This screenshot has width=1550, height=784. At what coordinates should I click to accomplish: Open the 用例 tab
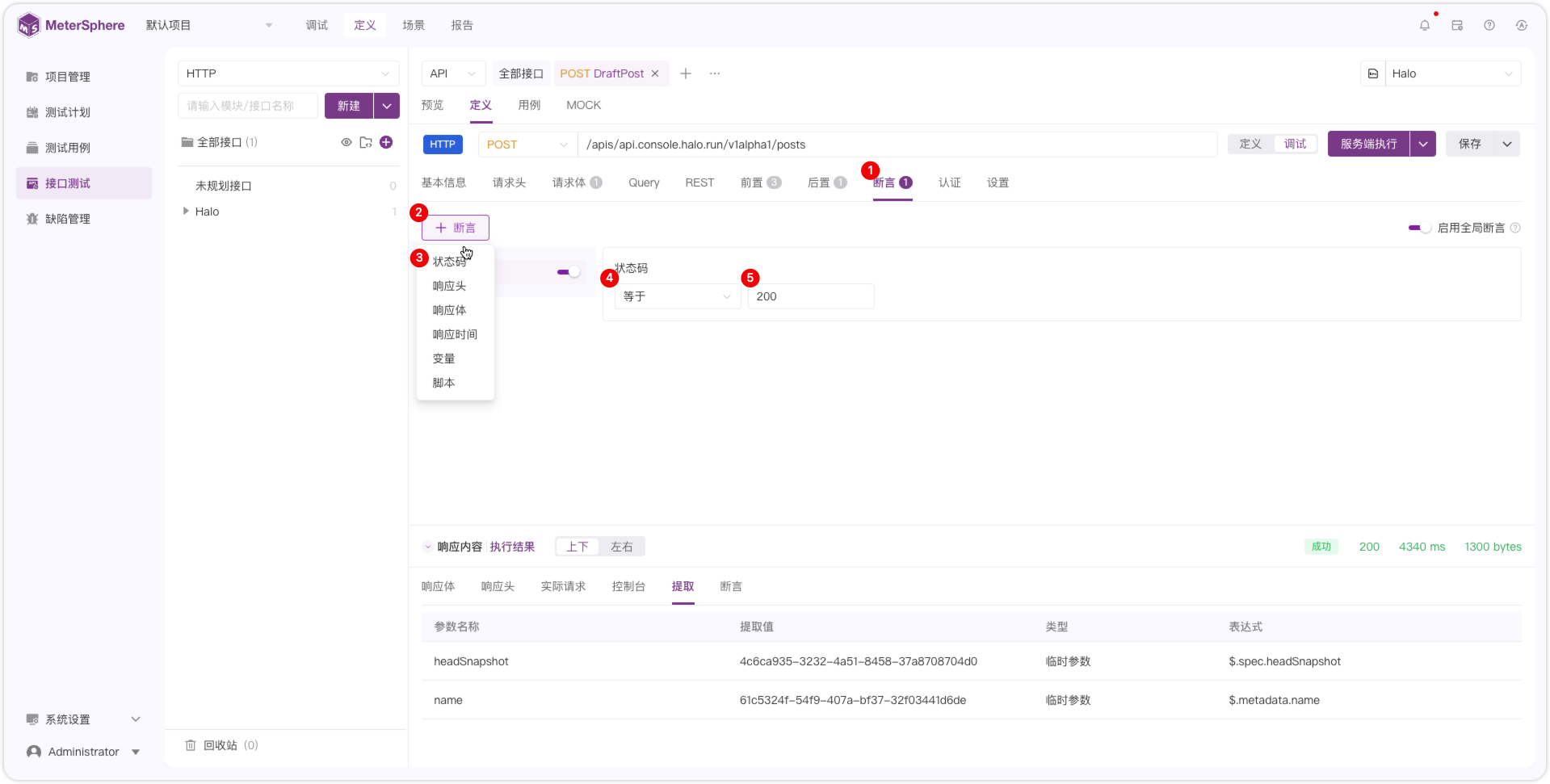[x=529, y=105]
